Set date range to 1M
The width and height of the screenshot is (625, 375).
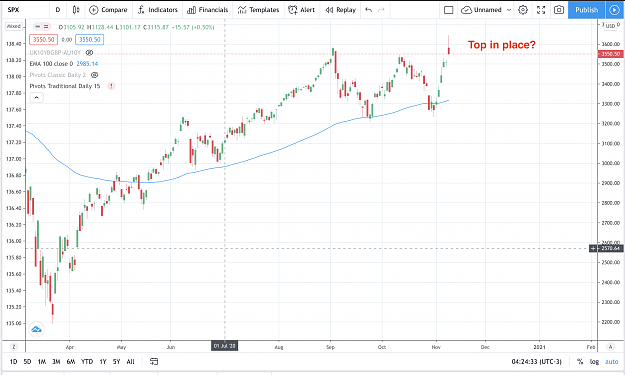[42, 362]
